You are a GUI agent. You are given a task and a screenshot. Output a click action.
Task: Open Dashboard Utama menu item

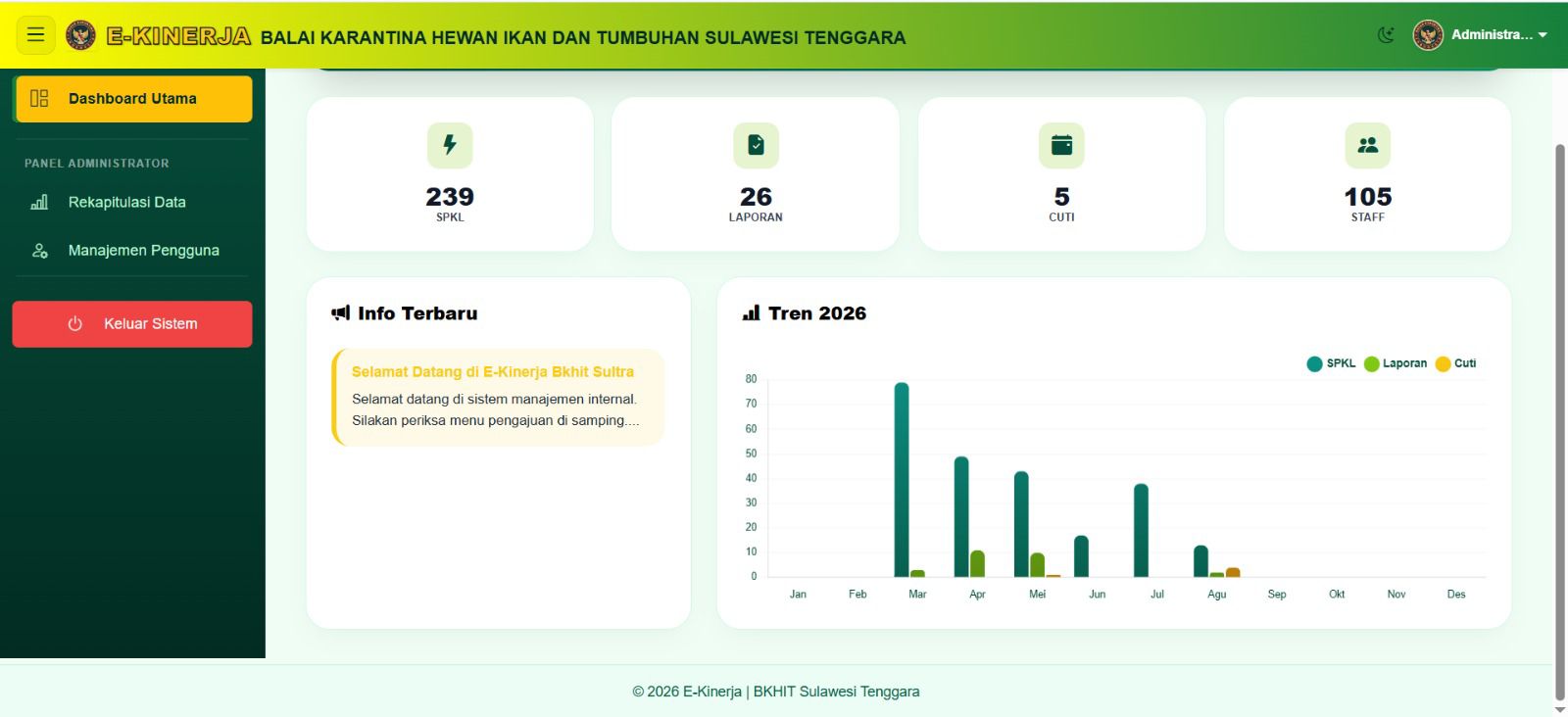pyautogui.click(x=133, y=99)
